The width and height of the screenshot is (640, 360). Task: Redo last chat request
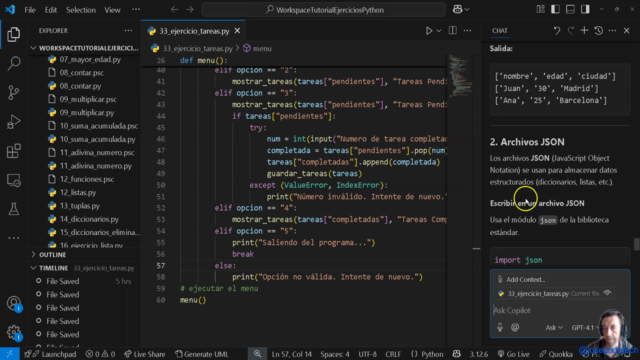tap(571, 31)
